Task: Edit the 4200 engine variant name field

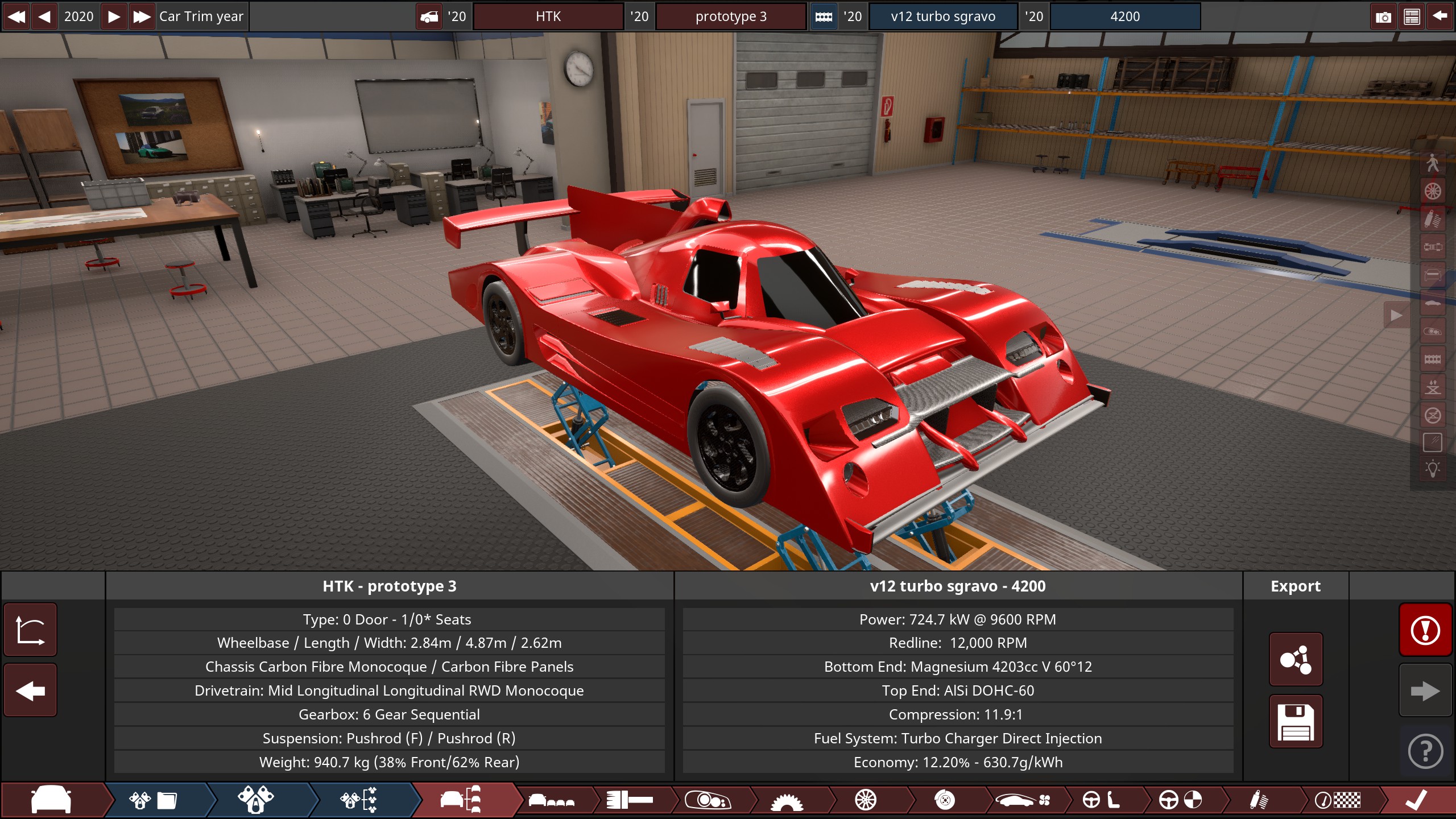Action: tap(1125, 16)
